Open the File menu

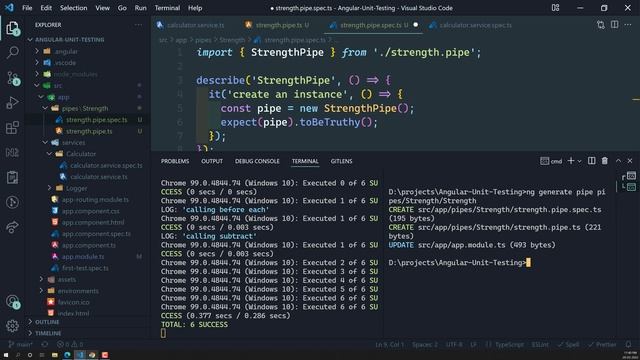click(x=27, y=8)
